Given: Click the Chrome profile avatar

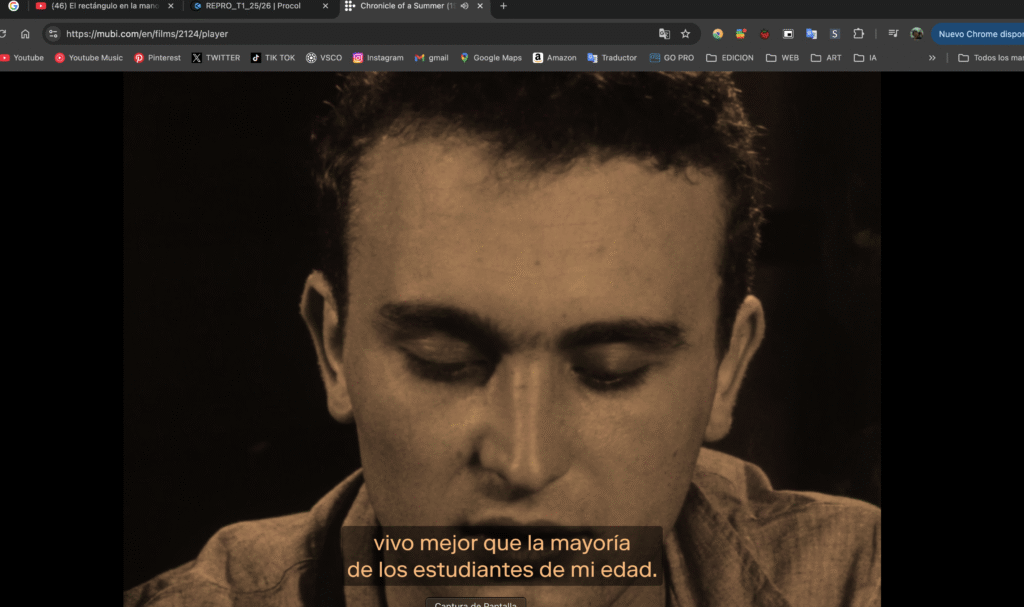Looking at the screenshot, I should point(916,33).
